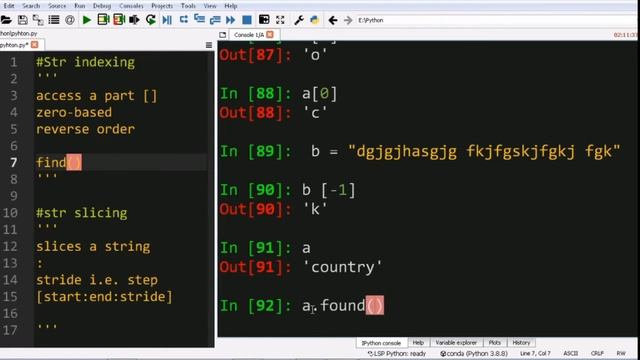Screen dimensions: 640x360
Task: Run file with the green play button
Action: pos(87,20)
